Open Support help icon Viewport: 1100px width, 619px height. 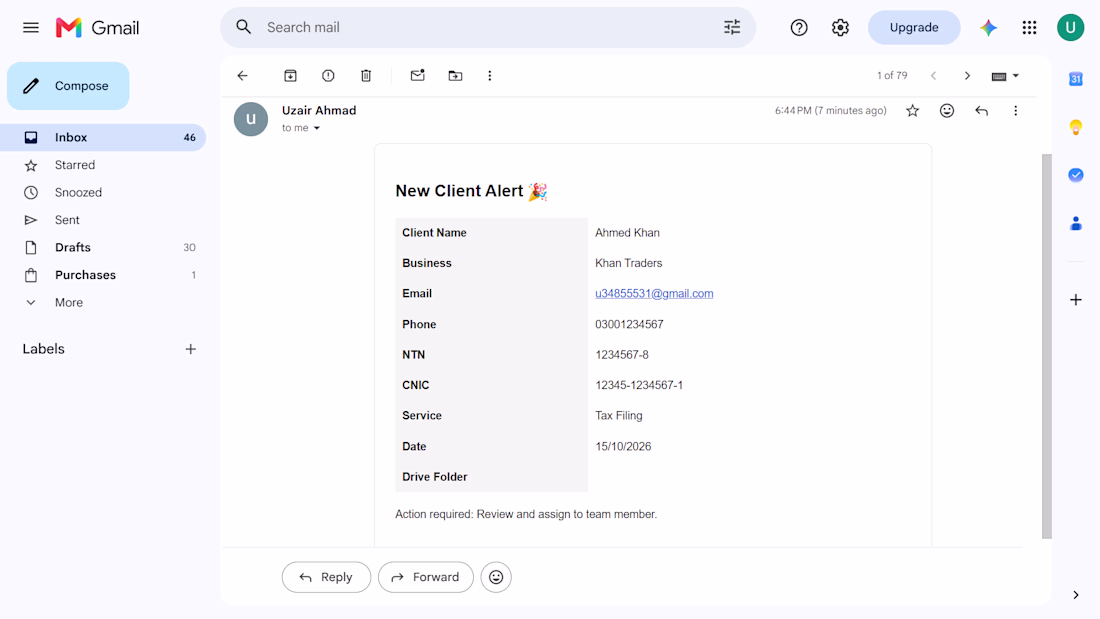[799, 27]
